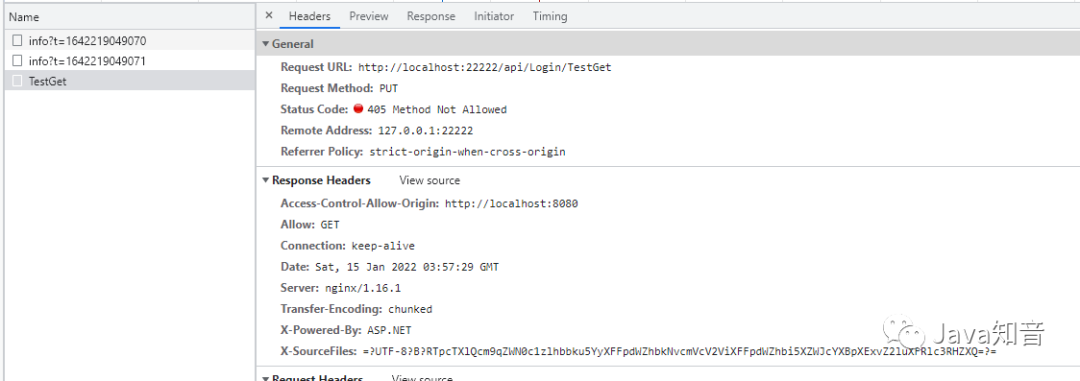
Task: Open the Timing tab
Action: [550, 16]
